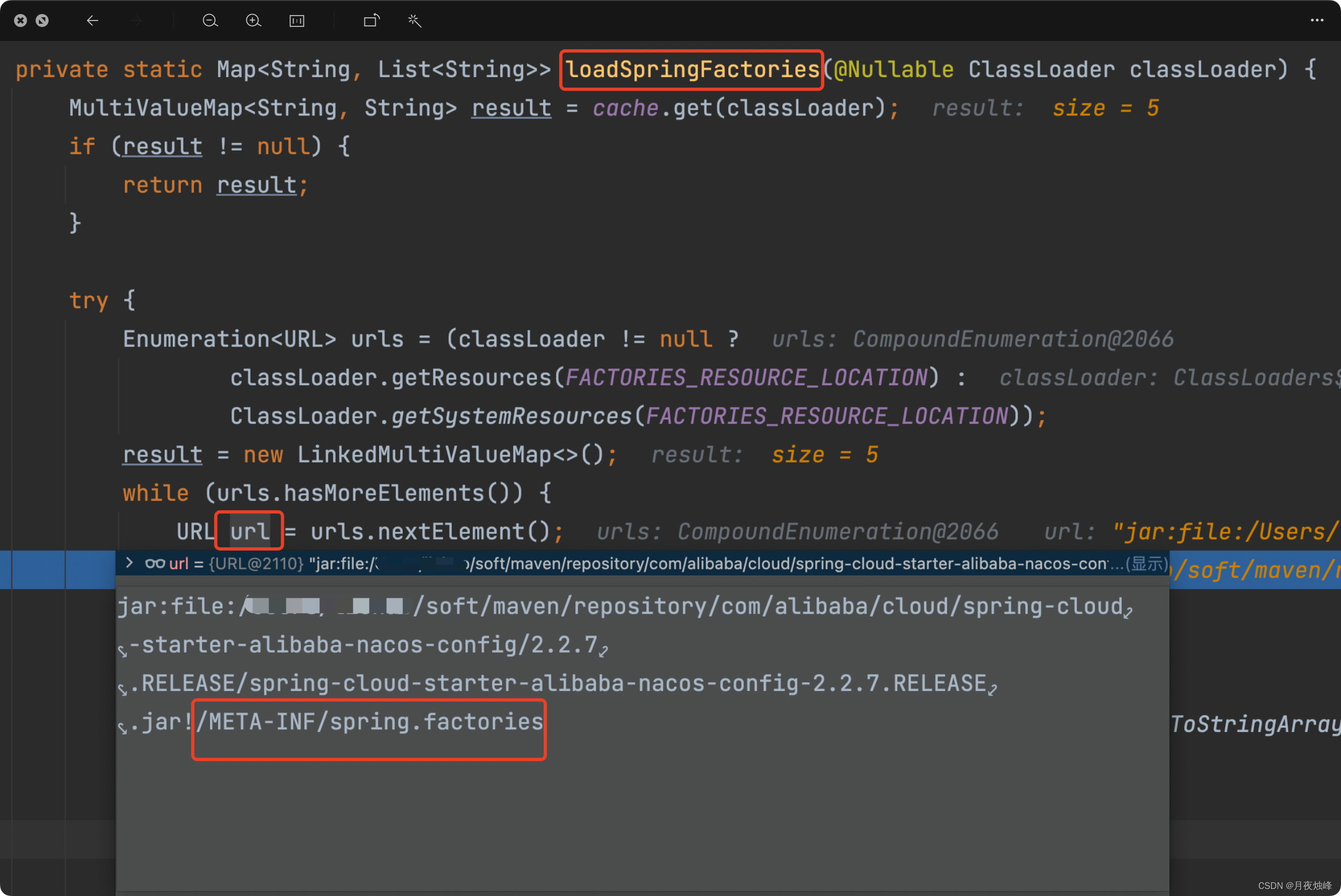
Task: Expand the url variable chevron
Action: click(130, 564)
